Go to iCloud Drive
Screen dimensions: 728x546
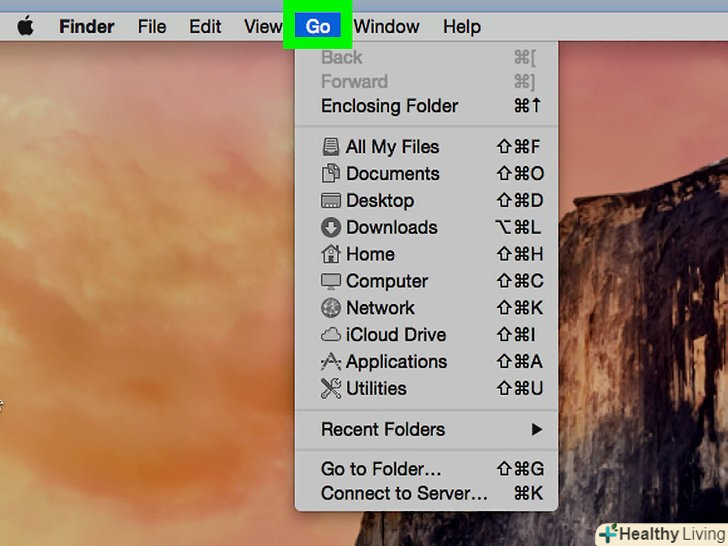tap(426, 335)
